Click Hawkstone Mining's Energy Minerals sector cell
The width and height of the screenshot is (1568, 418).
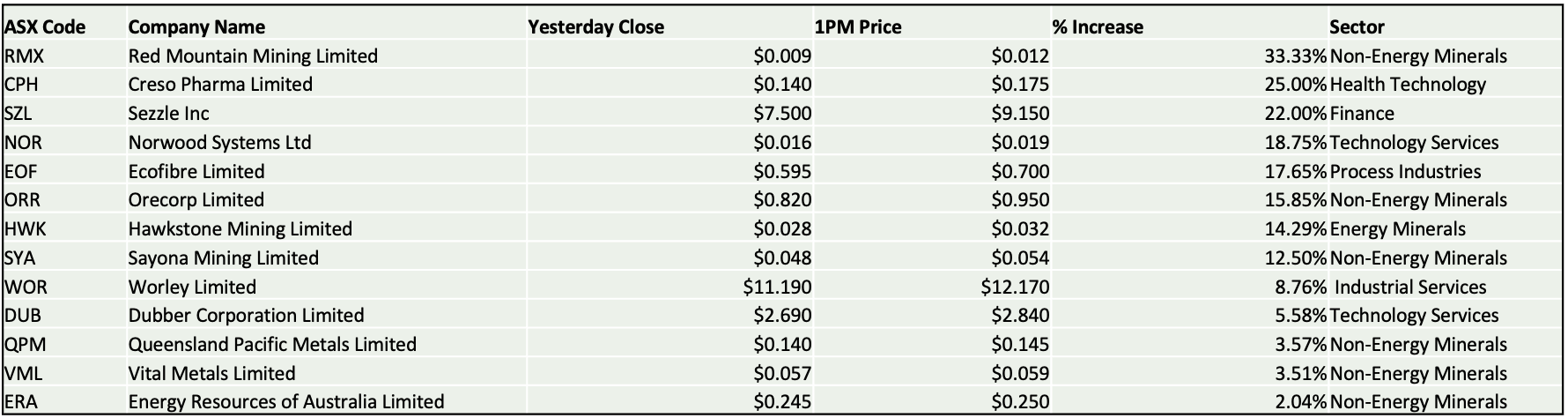pos(1398,229)
